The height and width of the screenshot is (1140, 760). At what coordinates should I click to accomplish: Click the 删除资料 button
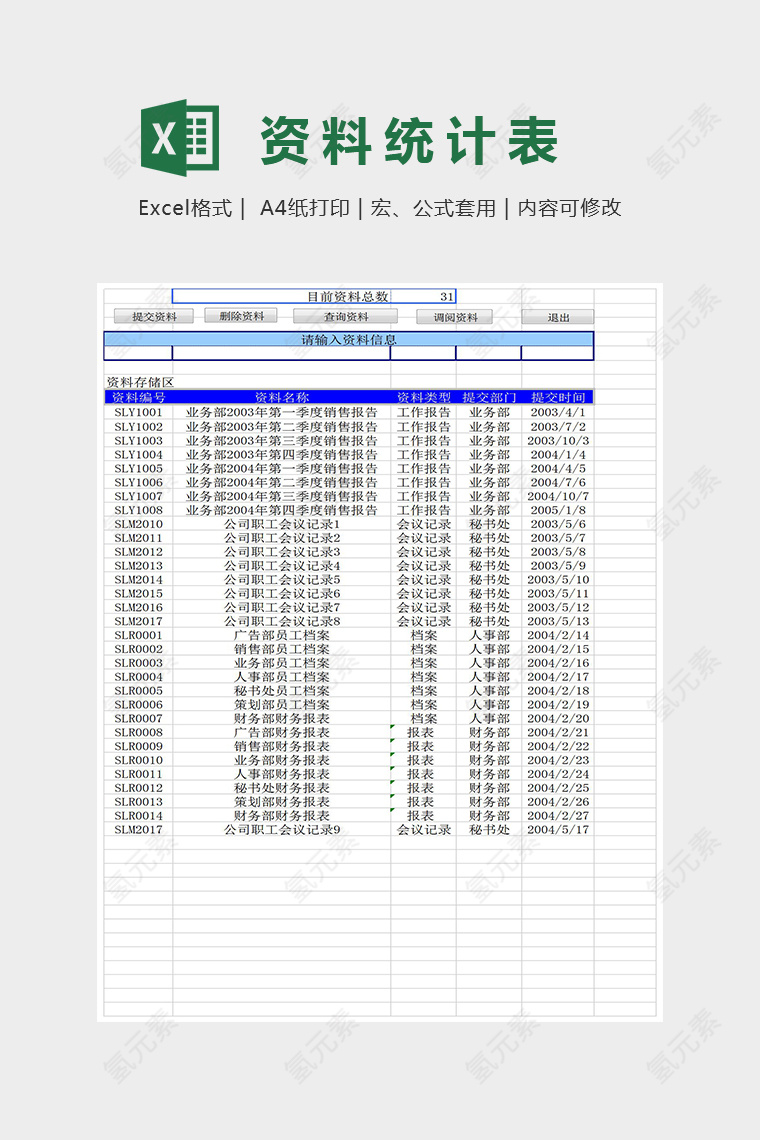point(240,316)
